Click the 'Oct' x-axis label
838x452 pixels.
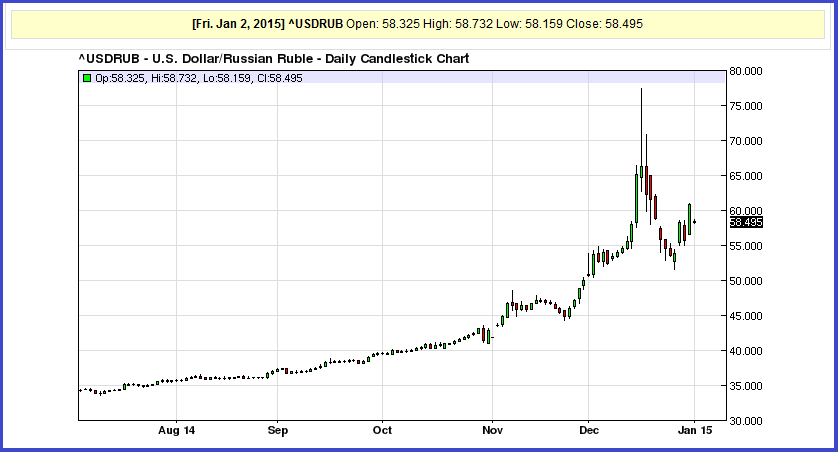click(x=382, y=430)
